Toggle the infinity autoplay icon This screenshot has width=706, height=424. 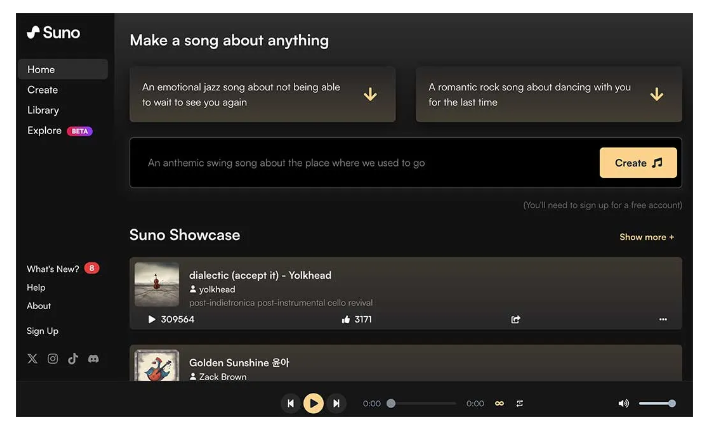[499, 403]
